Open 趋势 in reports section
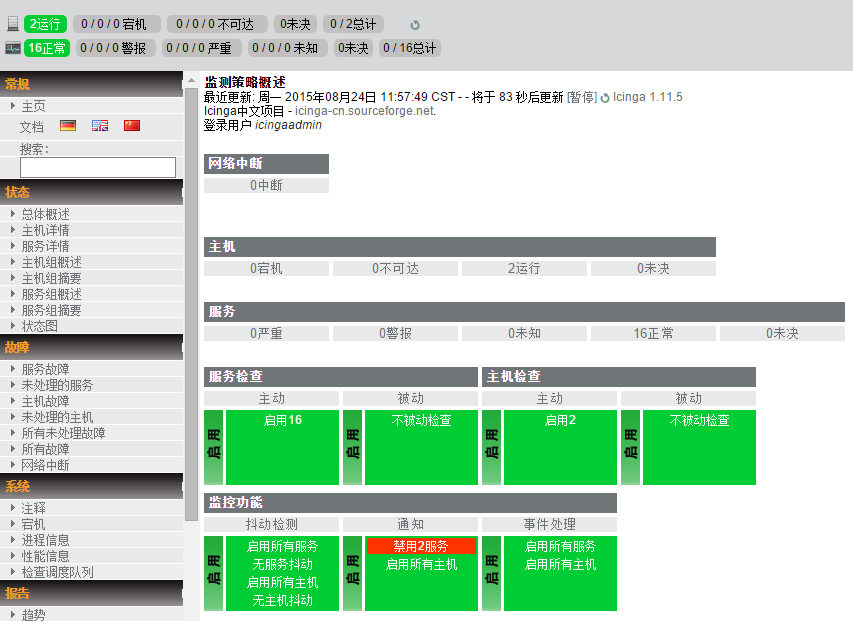The height and width of the screenshot is (621, 853). (x=33, y=615)
